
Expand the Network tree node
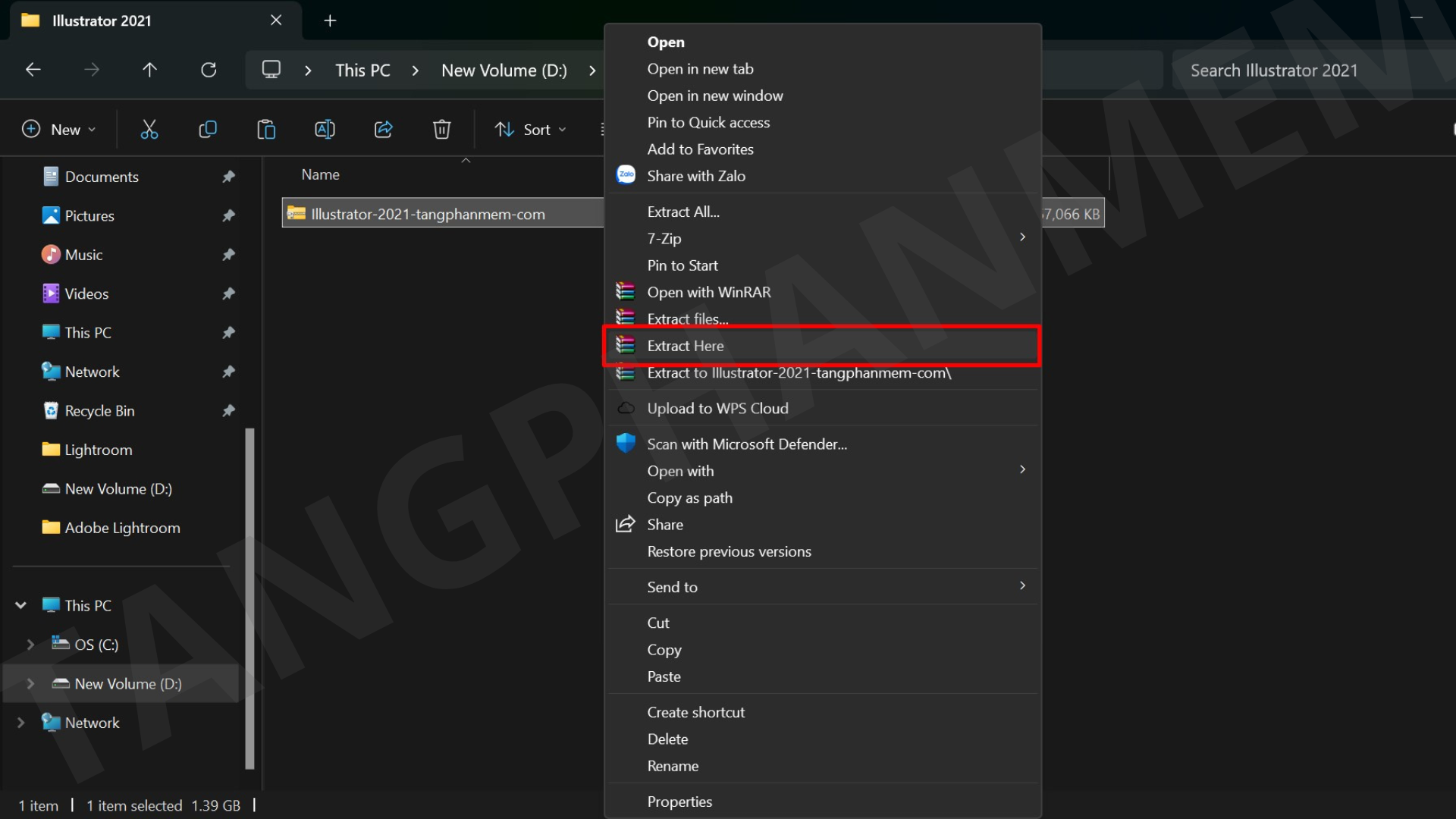tap(21, 723)
